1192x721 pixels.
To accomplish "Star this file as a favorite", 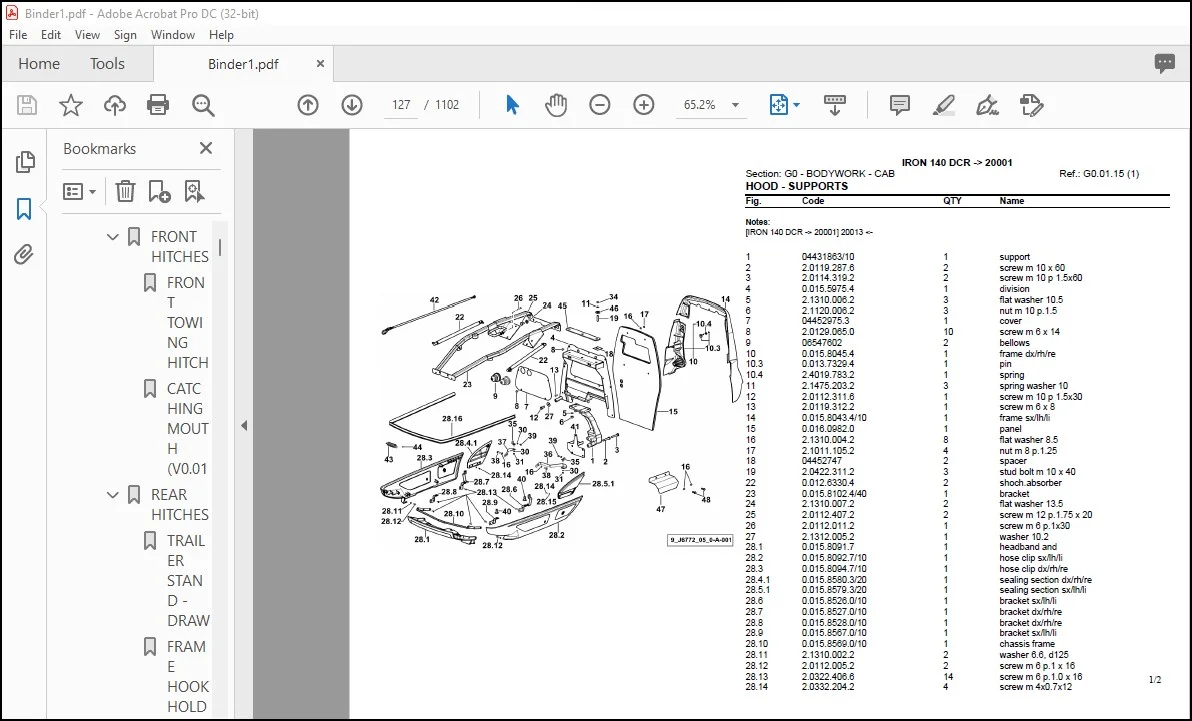I will pyautogui.click(x=71, y=105).
